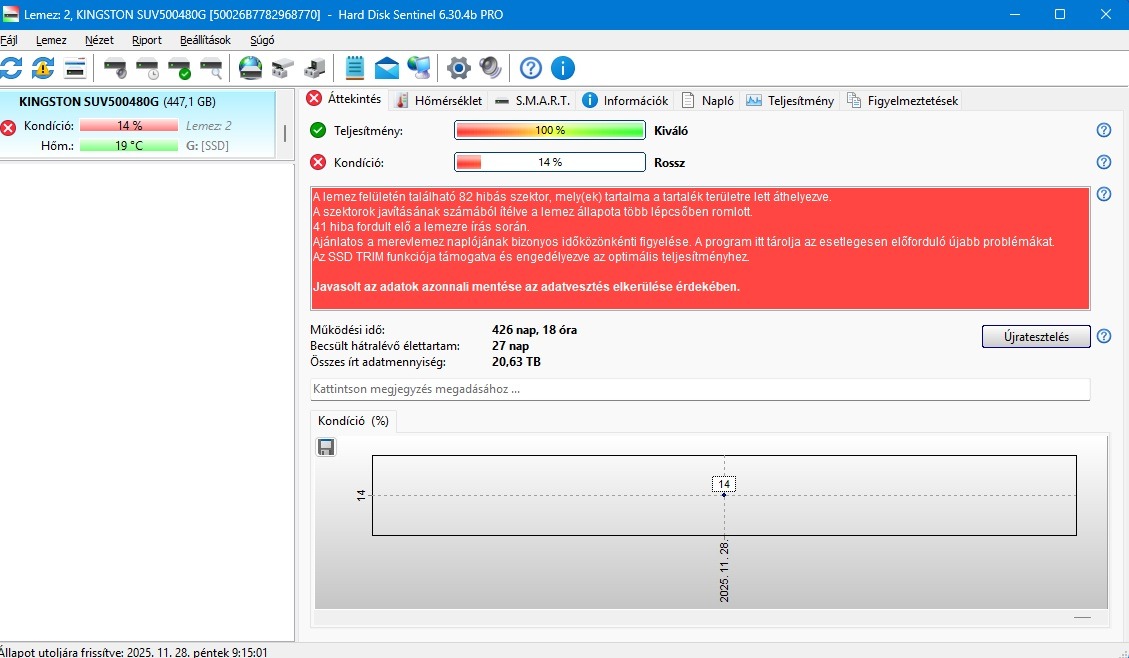Click the 426 nap, 18 óra value
Screen dimensions: 1129x658
pyautogui.click(x=534, y=330)
